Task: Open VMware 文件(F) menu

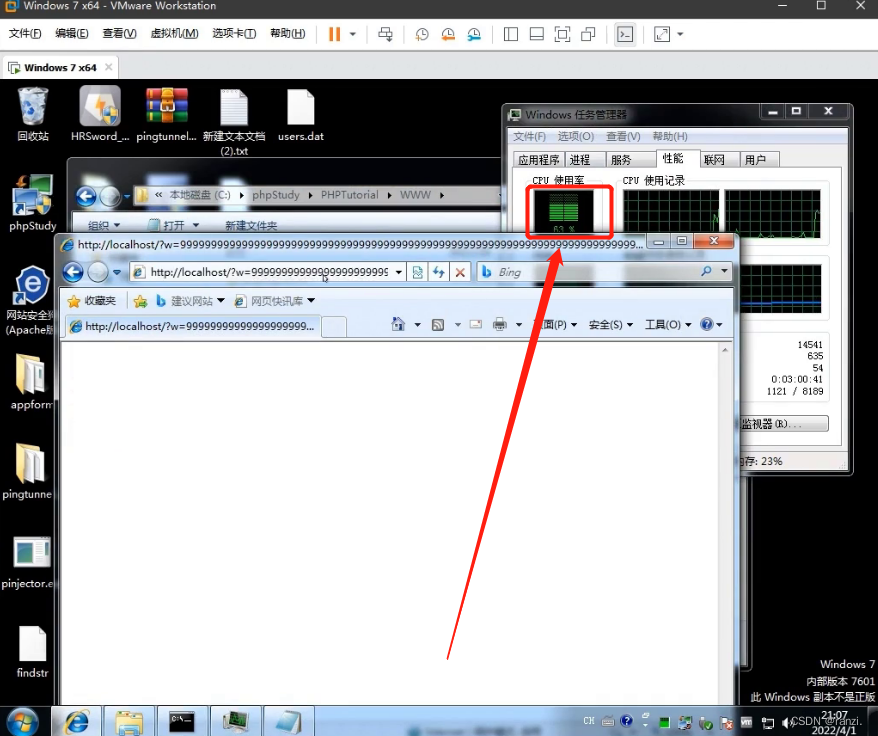Action: [25, 34]
